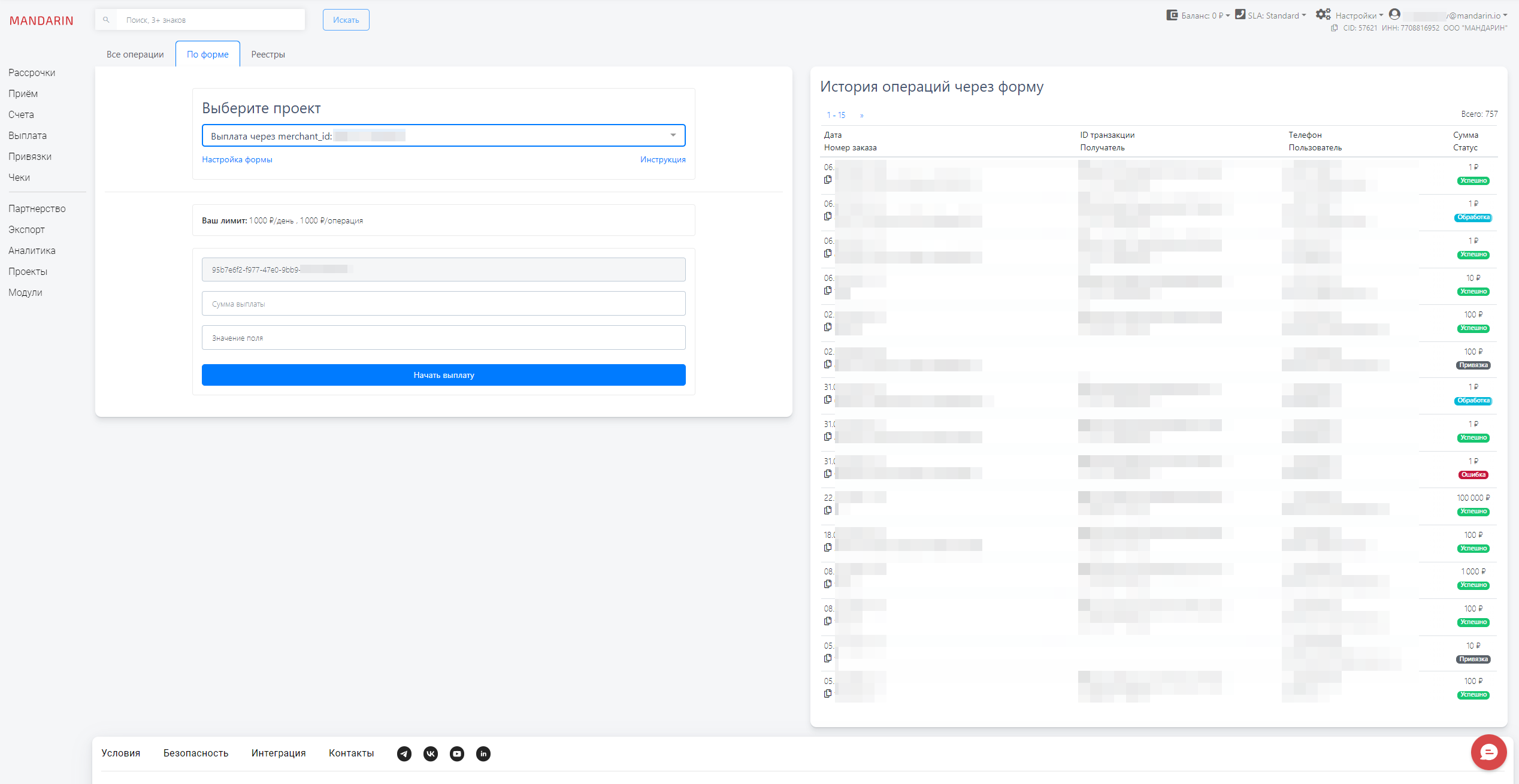Open the VK social icon
Screen dimensions: 1519x784
431,753
